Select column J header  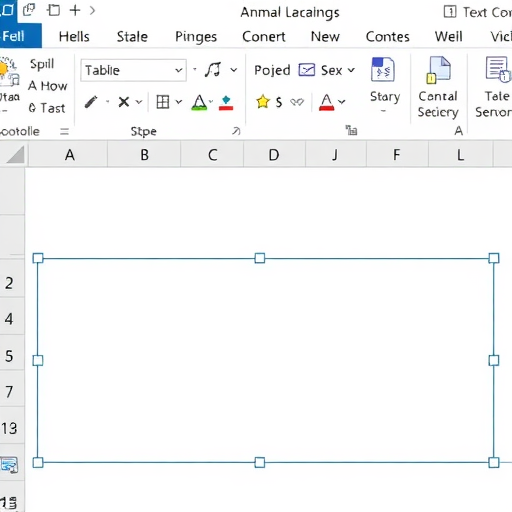point(335,155)
